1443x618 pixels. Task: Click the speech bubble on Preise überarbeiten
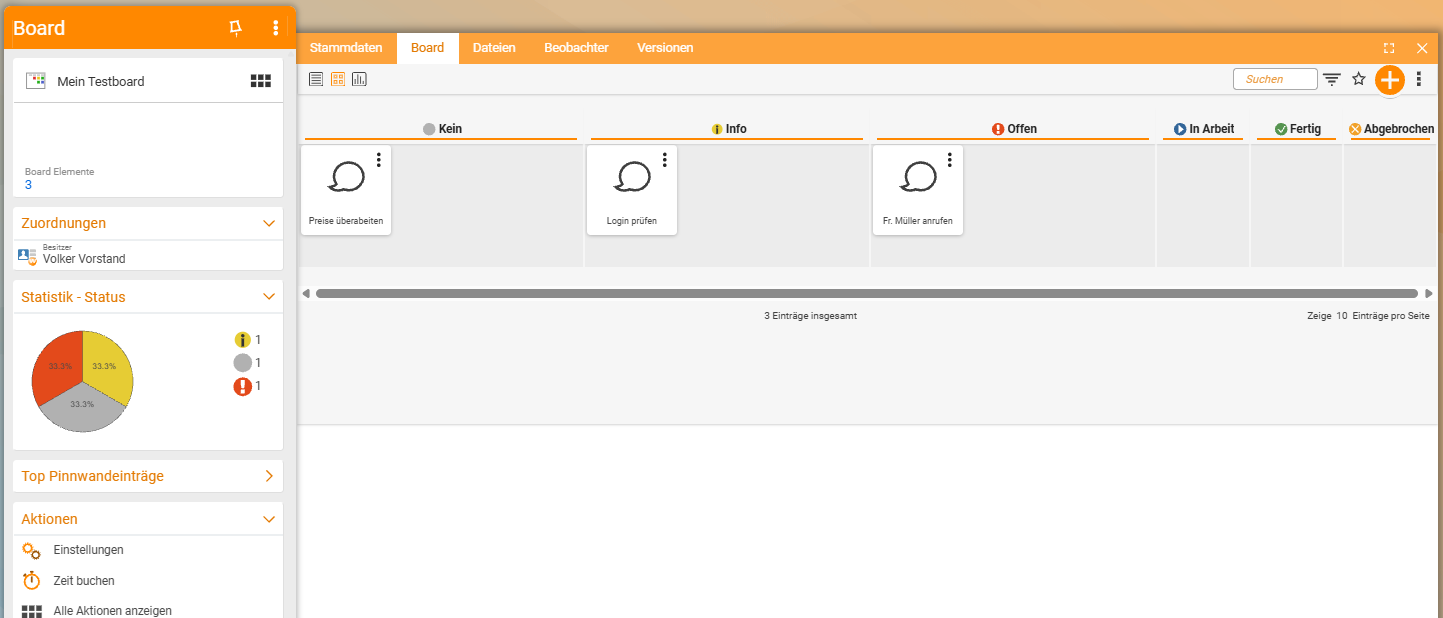(346, 177)
